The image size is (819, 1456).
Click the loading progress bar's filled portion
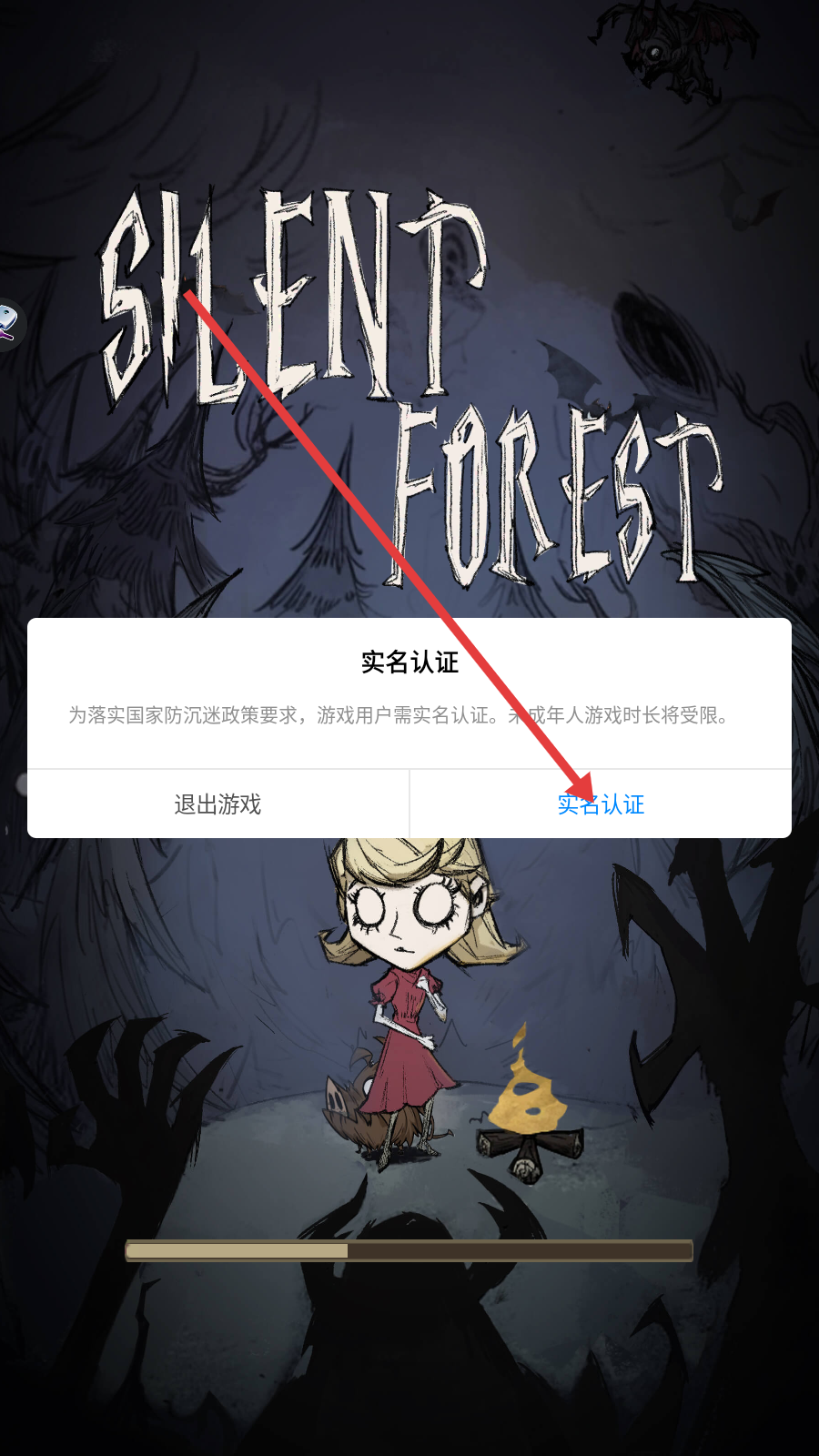pyautogui.click(x=237, y=1251)
